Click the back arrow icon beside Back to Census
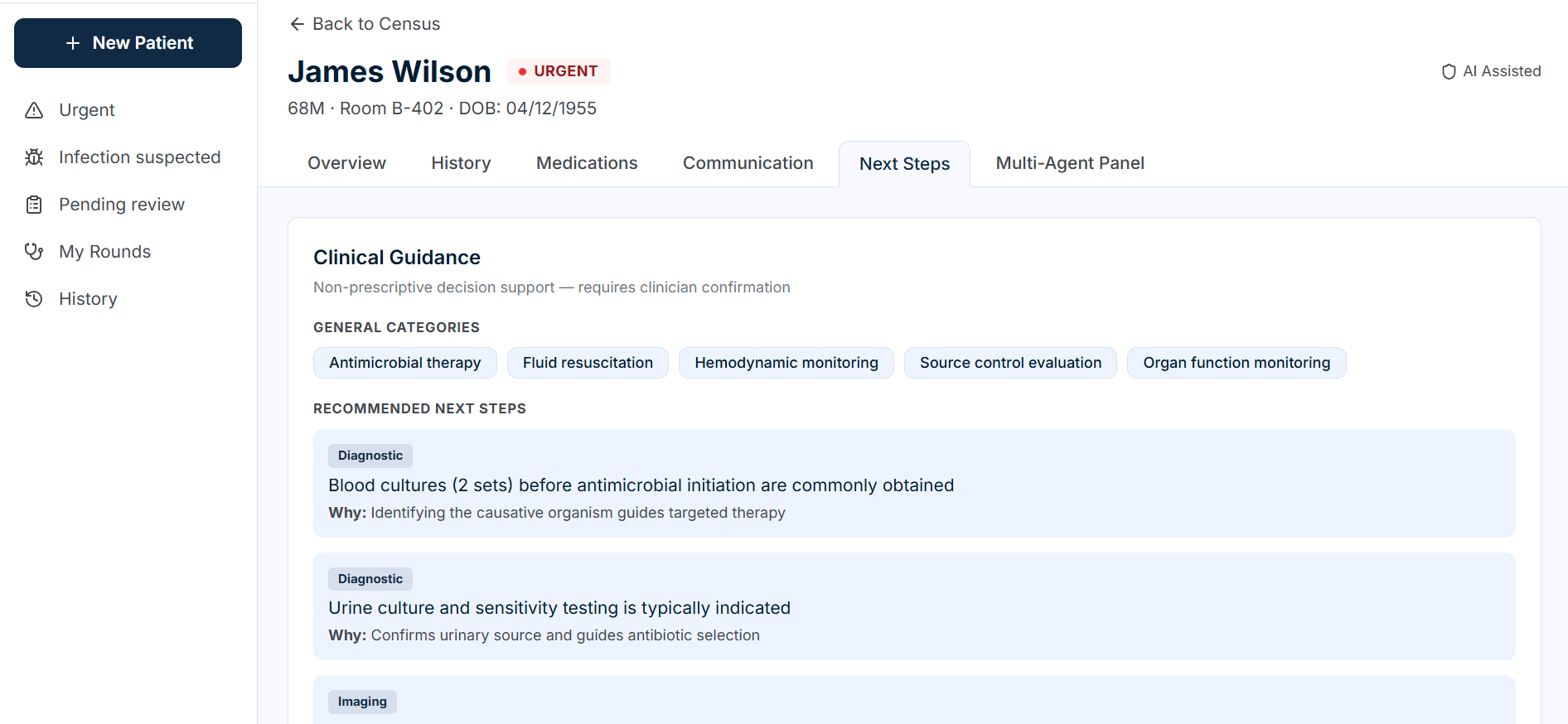The width and height of the screenshot is (1568, 724). click(297, 24)
